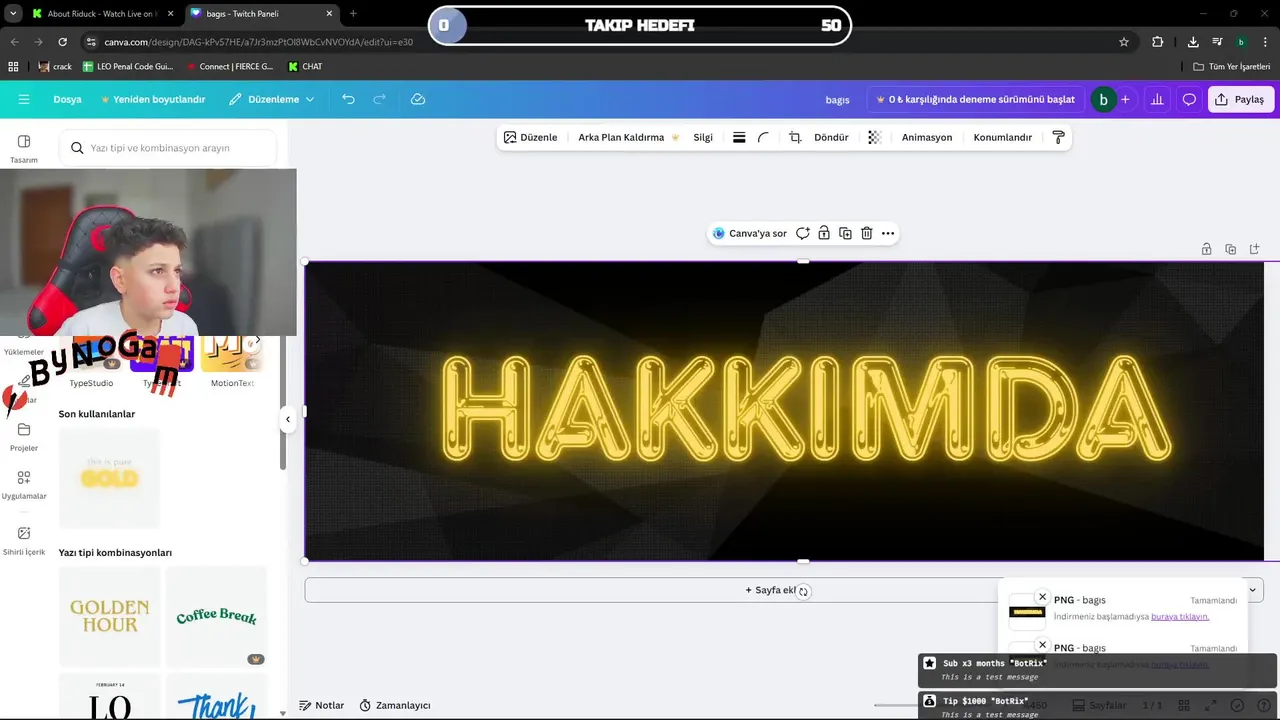Image resolution: width=1280 pixels, height=720 pixels.
Task: Open the Notlar notes panel
Action: click(322, 705)
